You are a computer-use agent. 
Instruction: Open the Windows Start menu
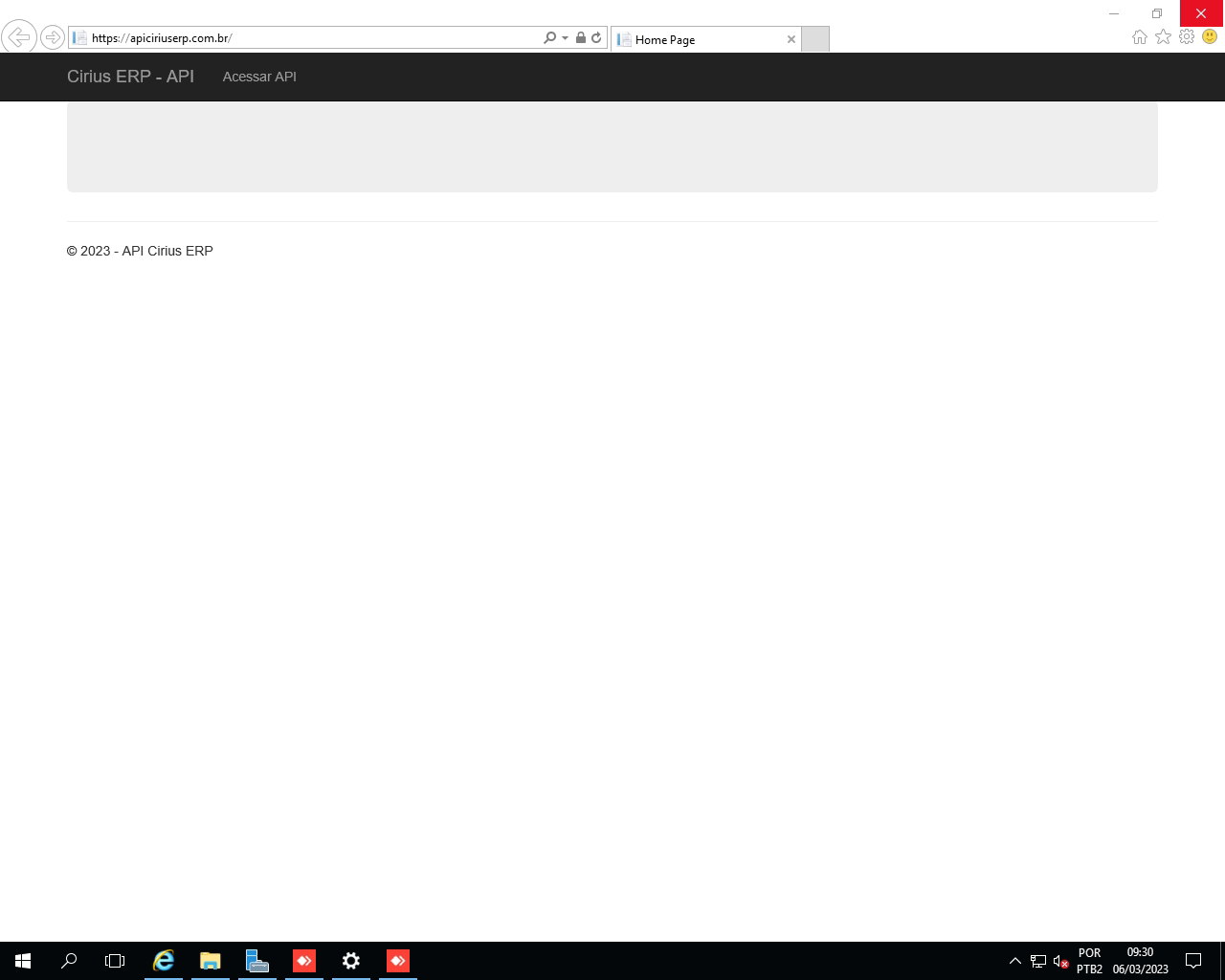[23, 961]
